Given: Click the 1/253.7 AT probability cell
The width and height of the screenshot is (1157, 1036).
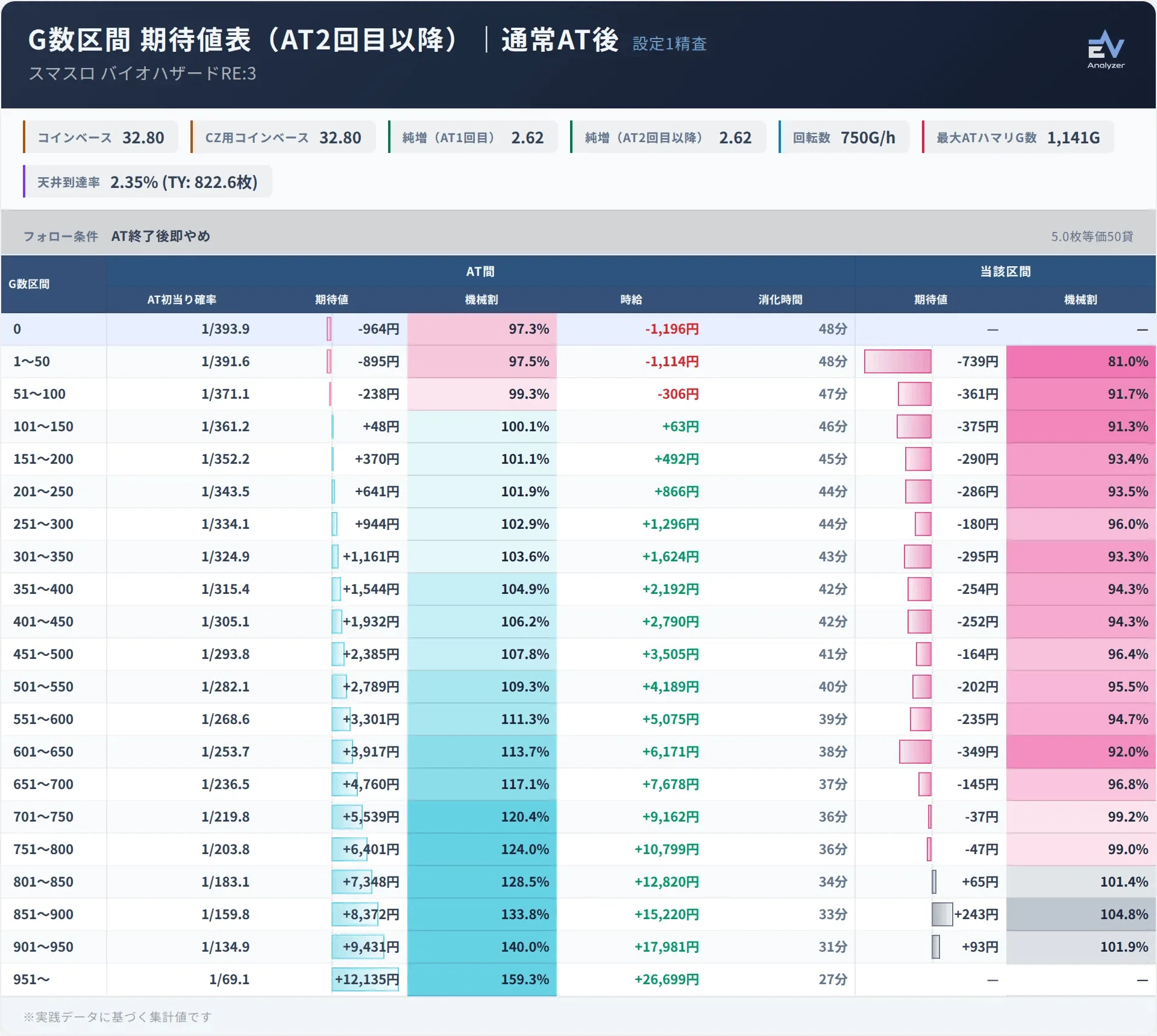Looking at the screenshot, I should 225,752.
